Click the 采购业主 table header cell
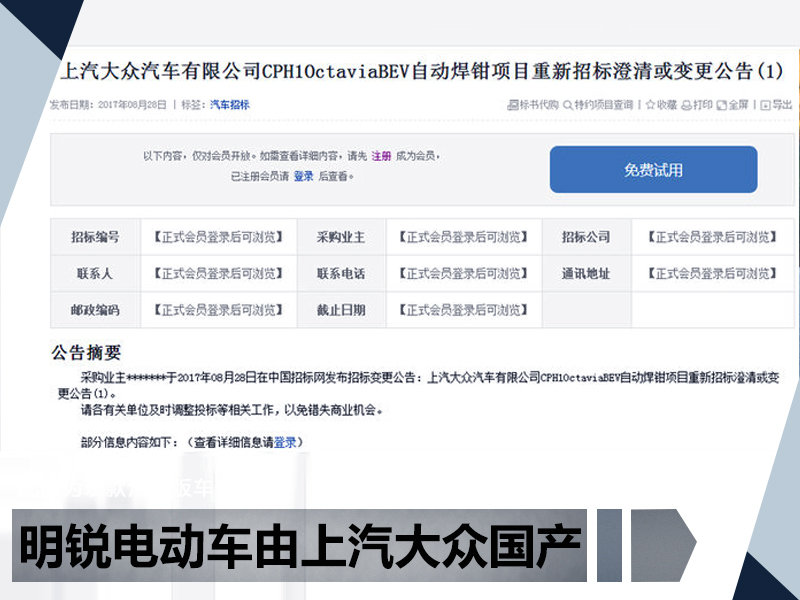The image size is (800, 600). click(x=341, y=237)
